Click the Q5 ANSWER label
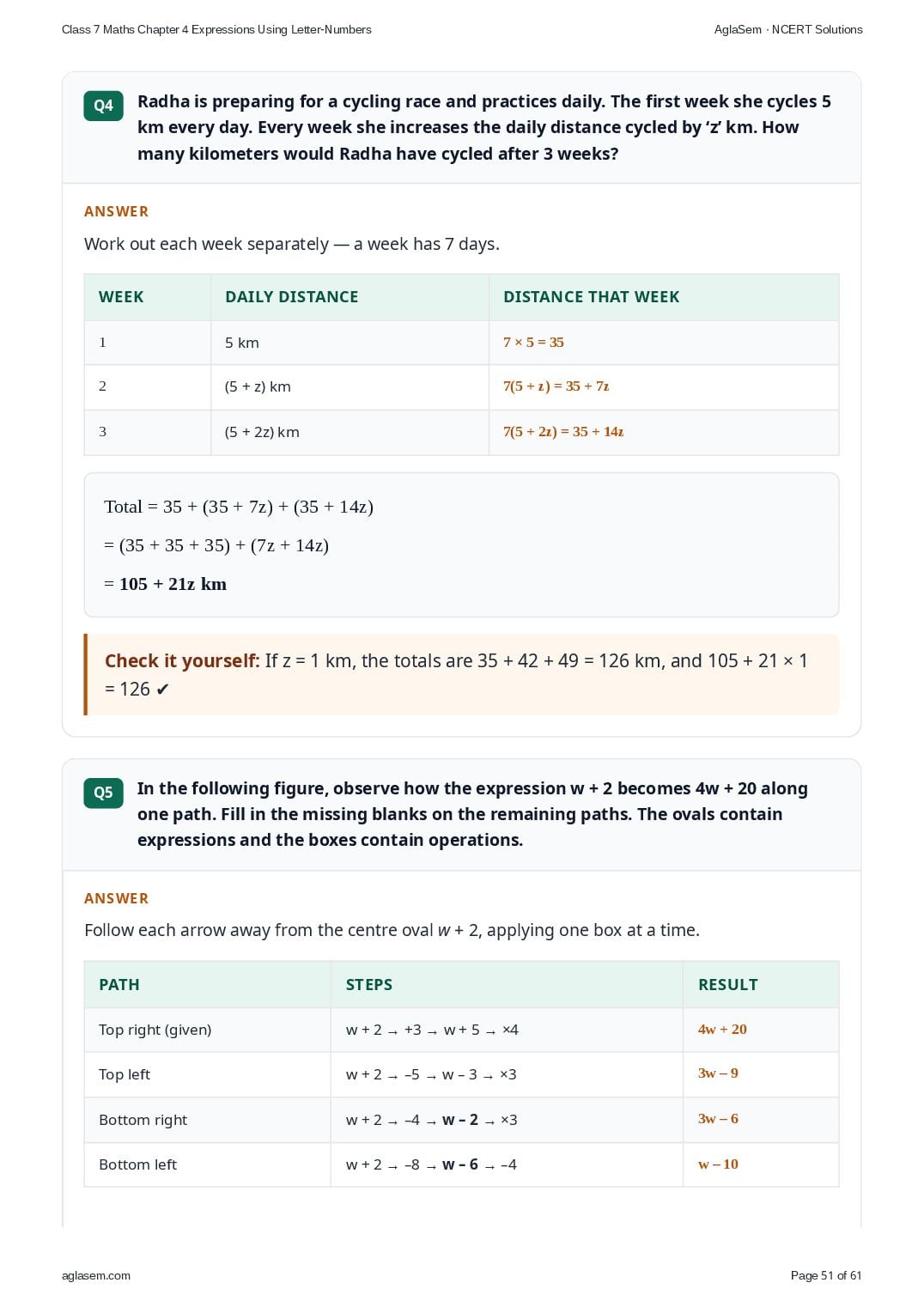 116,898
